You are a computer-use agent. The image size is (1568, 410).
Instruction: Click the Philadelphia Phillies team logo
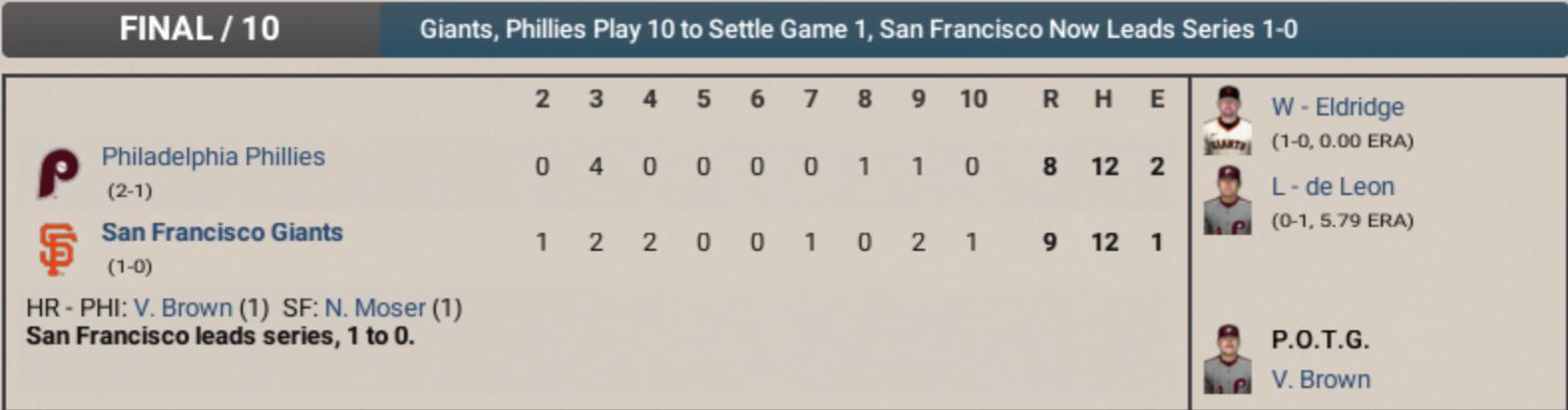click(x=58, y=172)
